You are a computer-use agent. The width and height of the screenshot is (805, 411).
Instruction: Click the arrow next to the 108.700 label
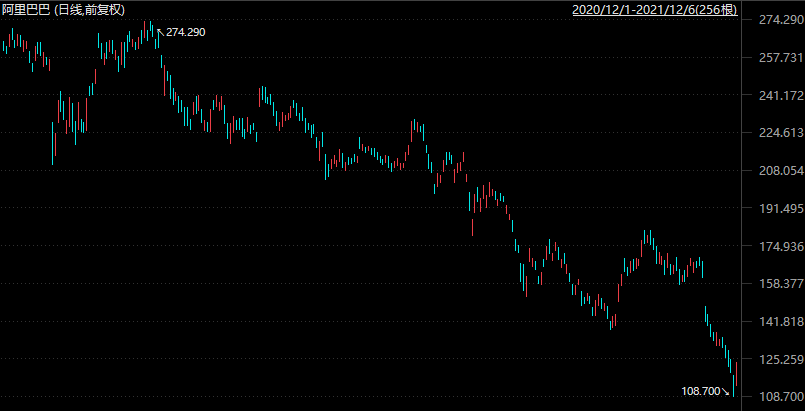727,393
